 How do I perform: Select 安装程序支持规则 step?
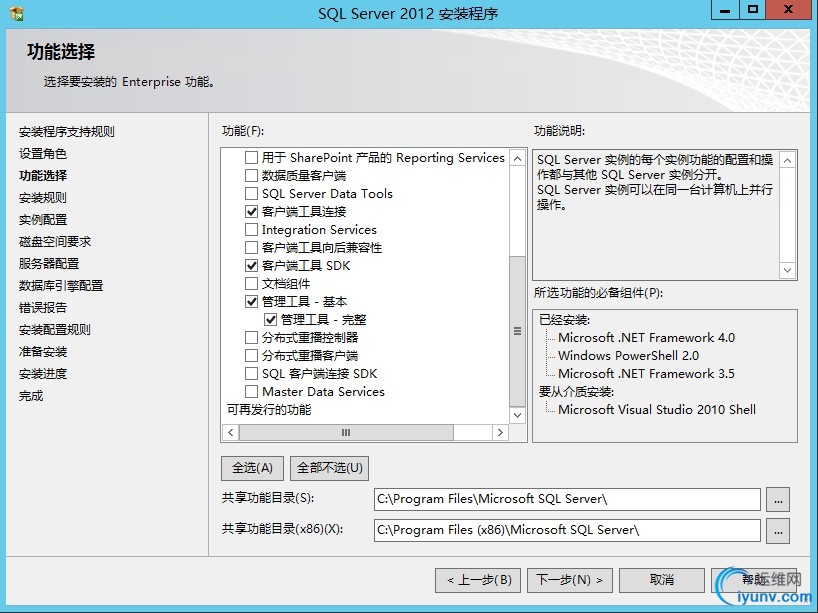click(x=66, y=131)
